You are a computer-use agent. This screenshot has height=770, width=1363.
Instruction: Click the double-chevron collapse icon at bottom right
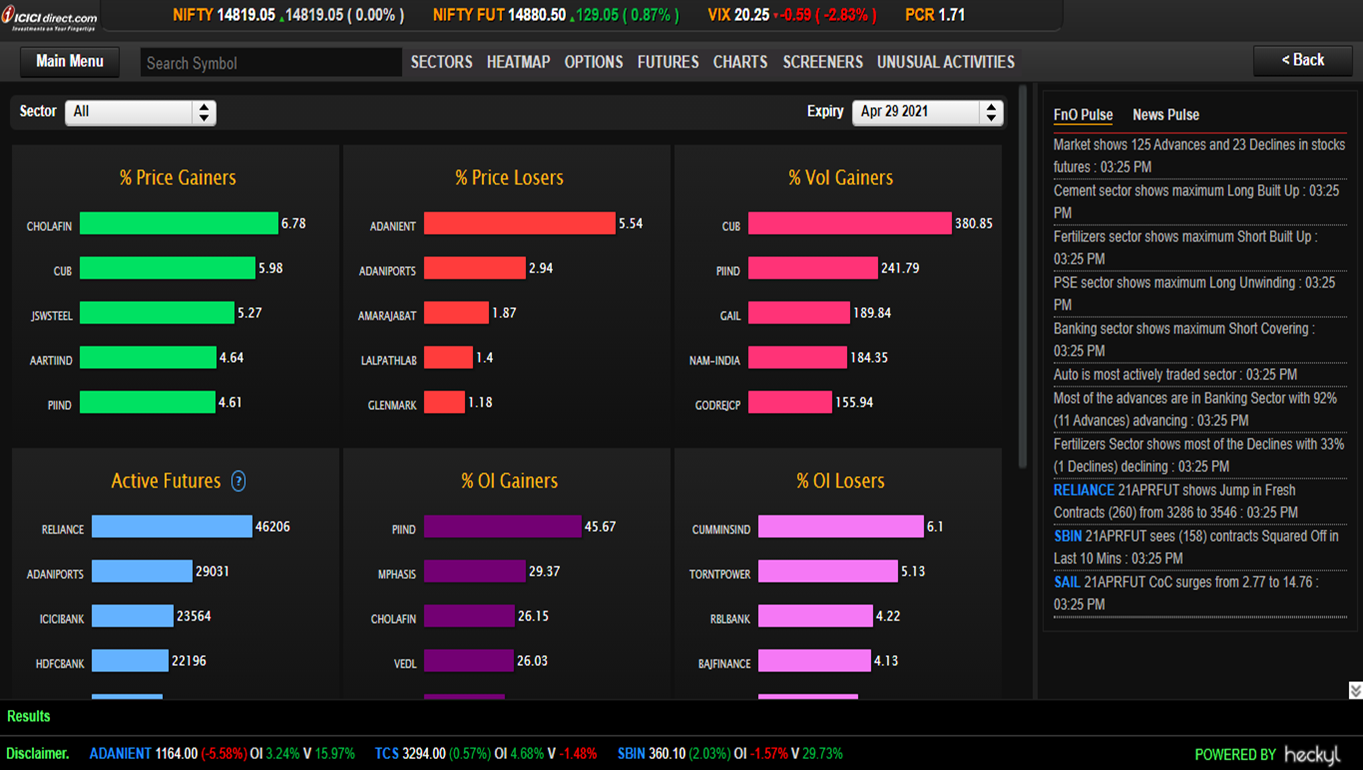(x=1355, y=690)
